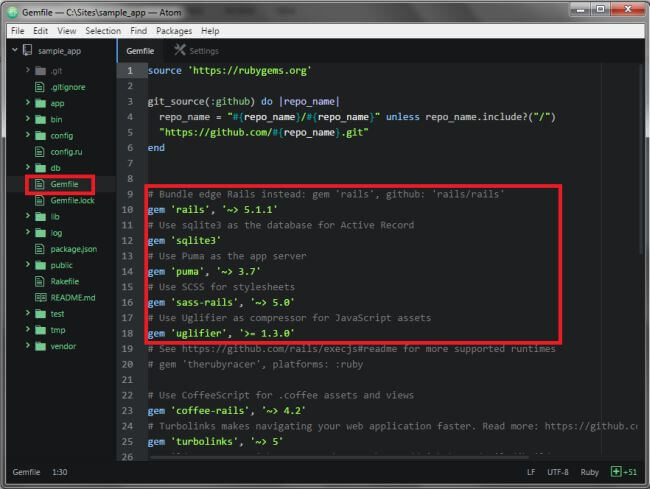The image size is (650, 489).
Task: Click 'https://rubygems.org' string on line 1
Action: pos(250,70)
